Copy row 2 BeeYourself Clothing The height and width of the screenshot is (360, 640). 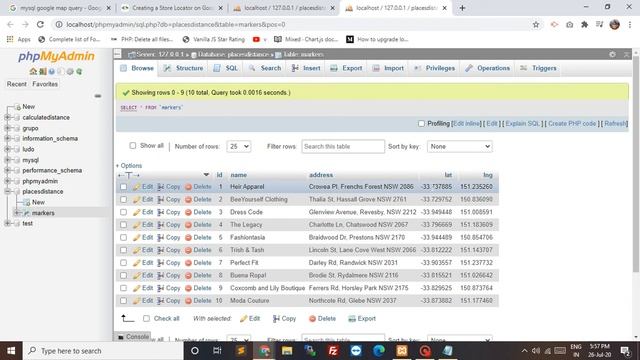click(169, 199)
